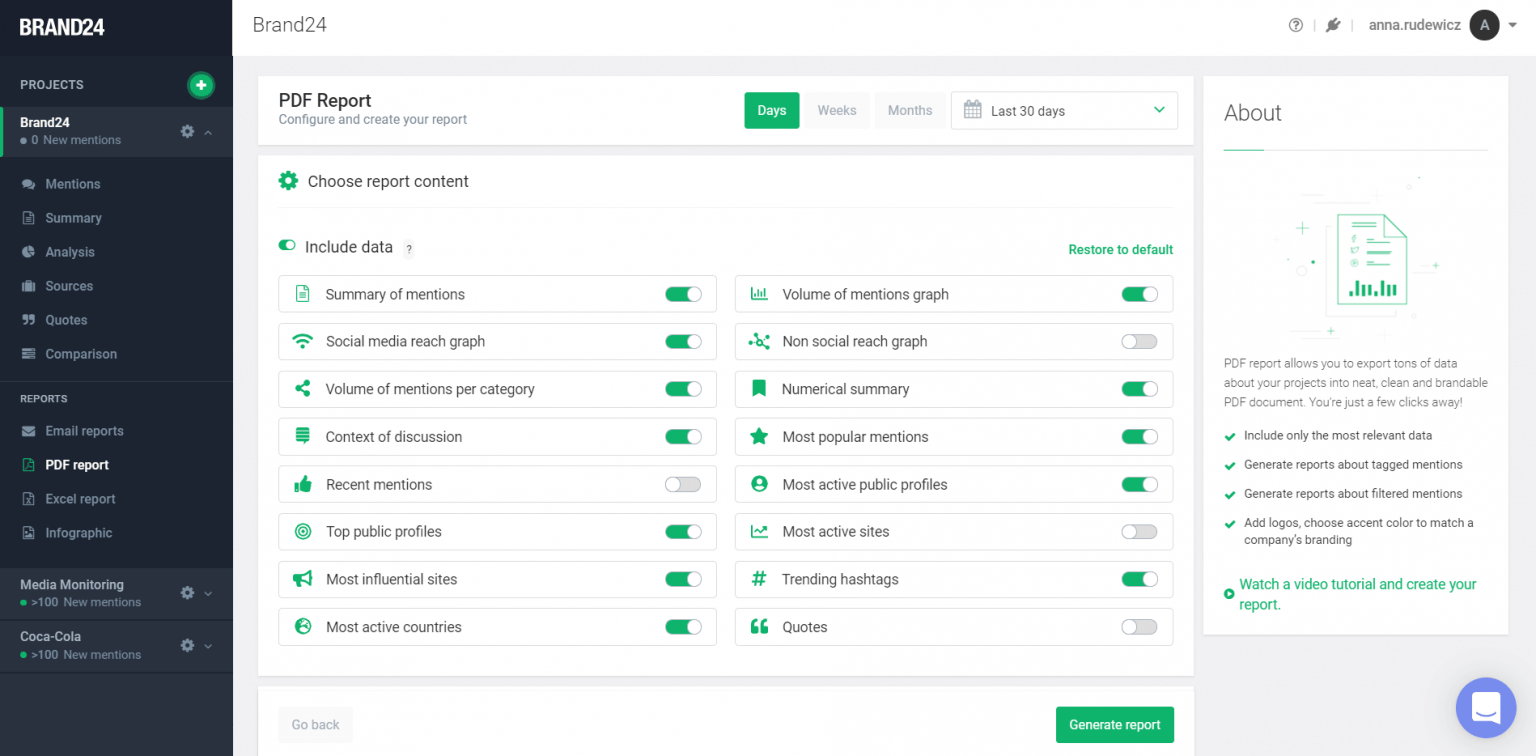Click Restore to default link
Viewport: 1536px width, 756px height.
click(1120, 250)
